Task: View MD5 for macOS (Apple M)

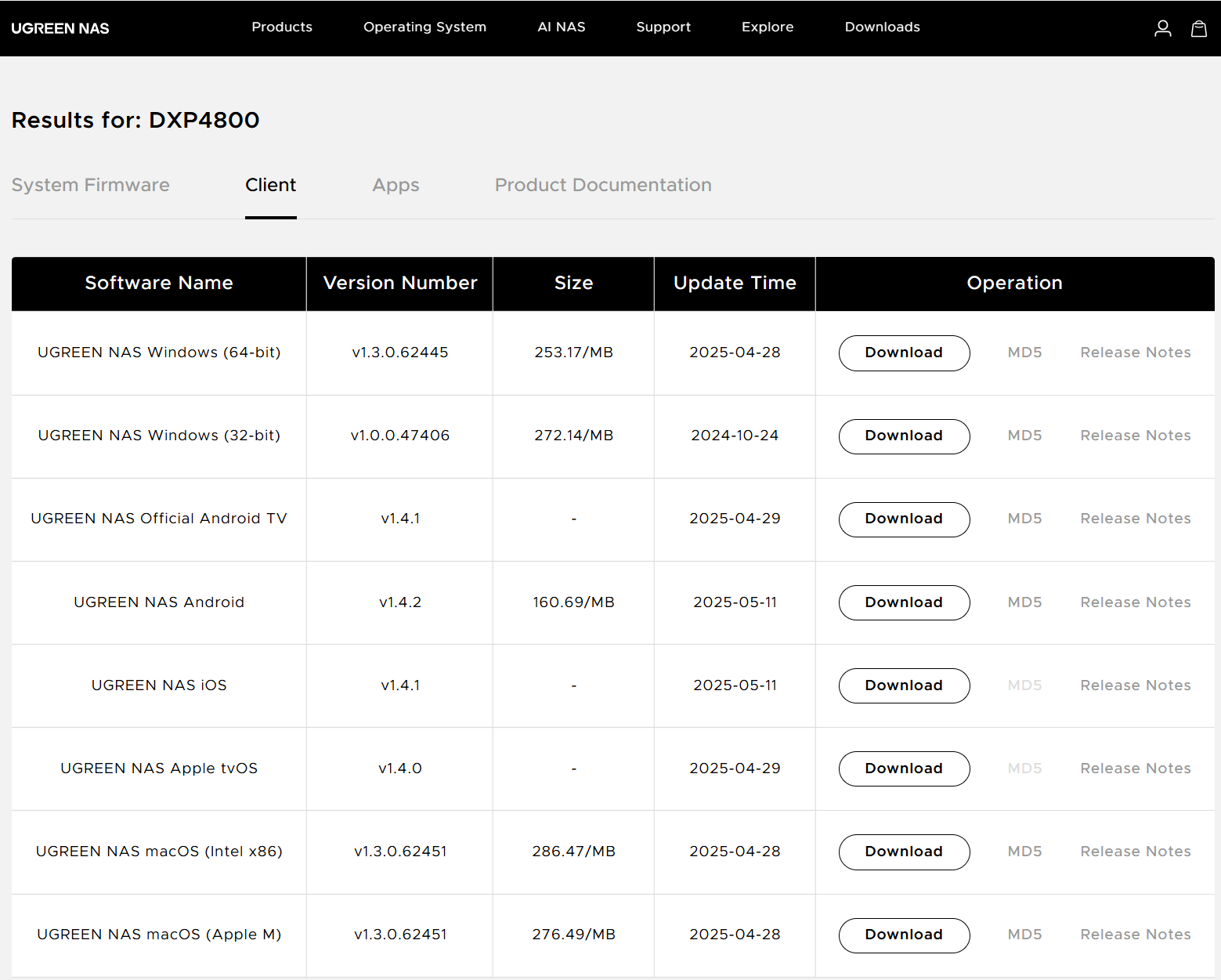Action: pos(1025,935)
